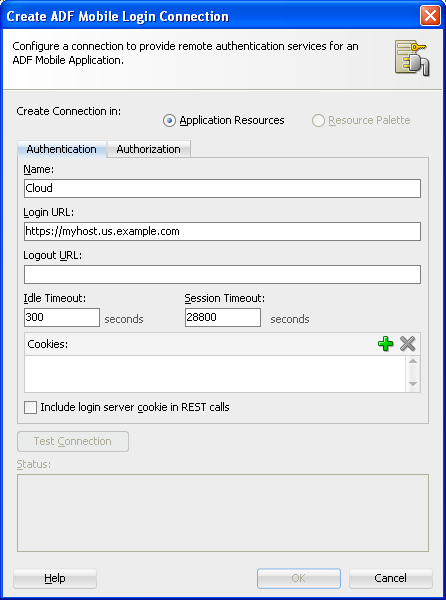446x600 pixels.
Task: Click inside the empty Cookies list area
Action: (215, 373)
